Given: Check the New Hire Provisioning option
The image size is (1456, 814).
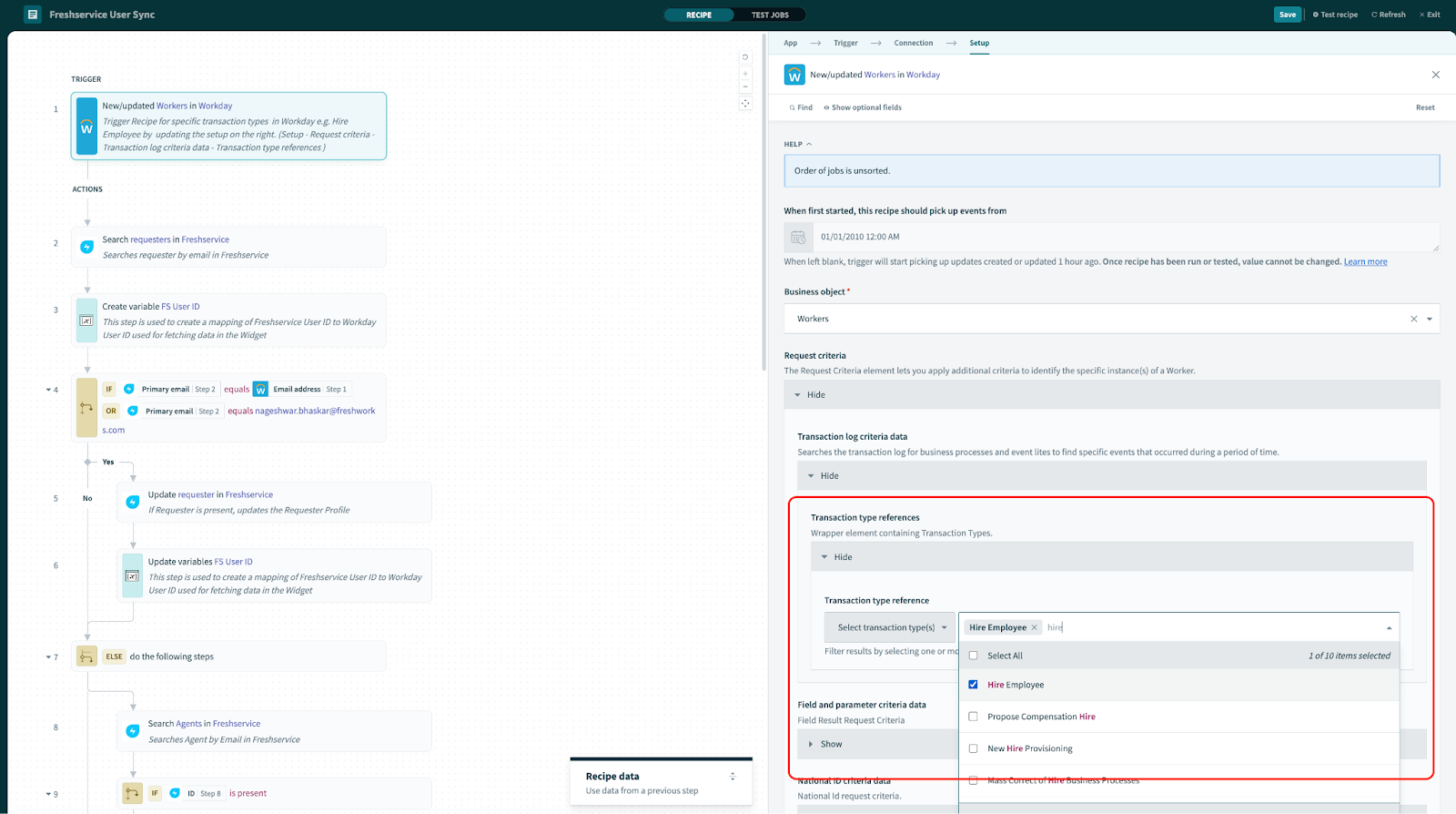Looking at the screenshot, I should tap(974, 748).
